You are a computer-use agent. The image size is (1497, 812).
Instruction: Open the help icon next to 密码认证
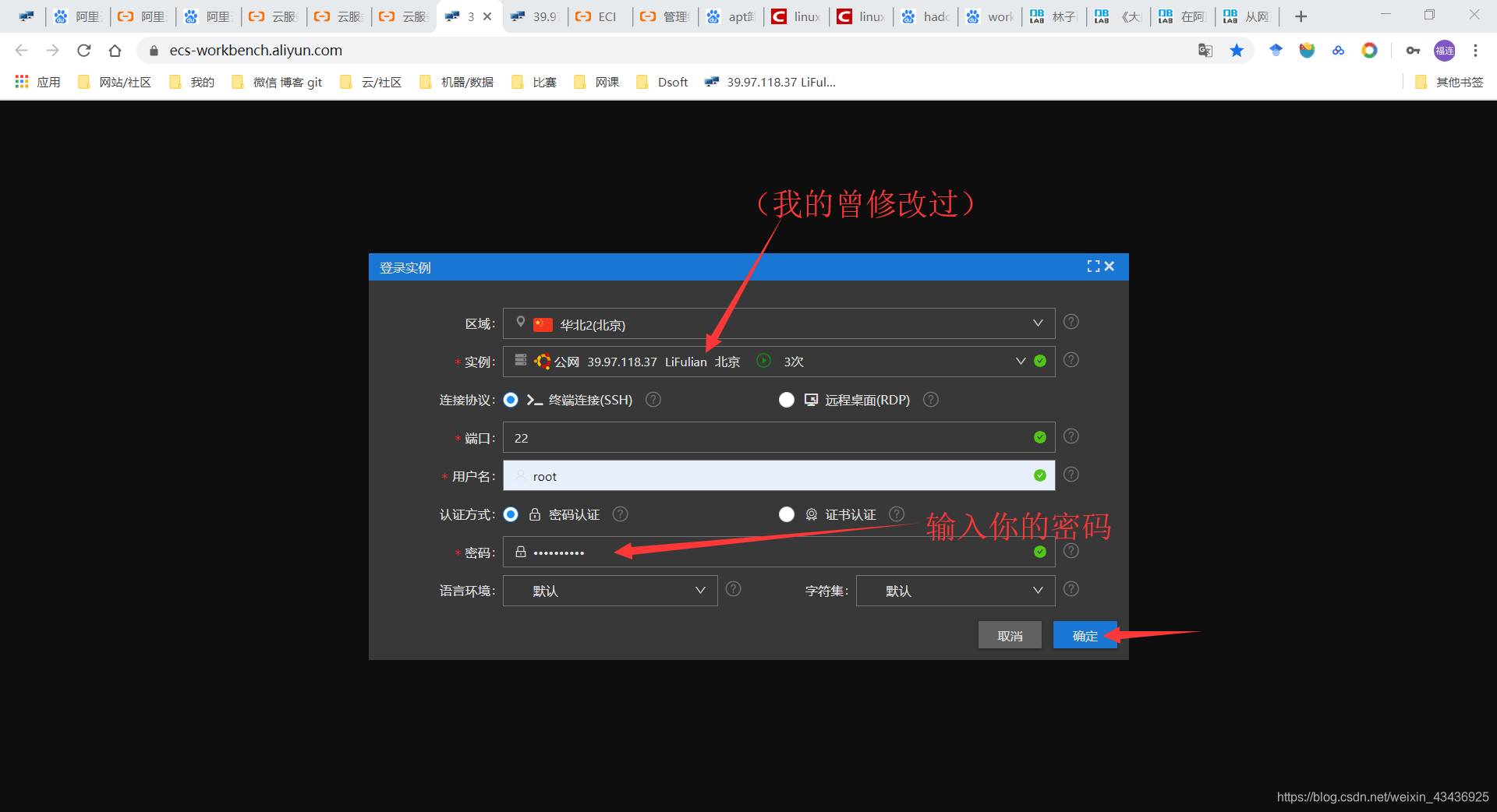click(620, 514)
